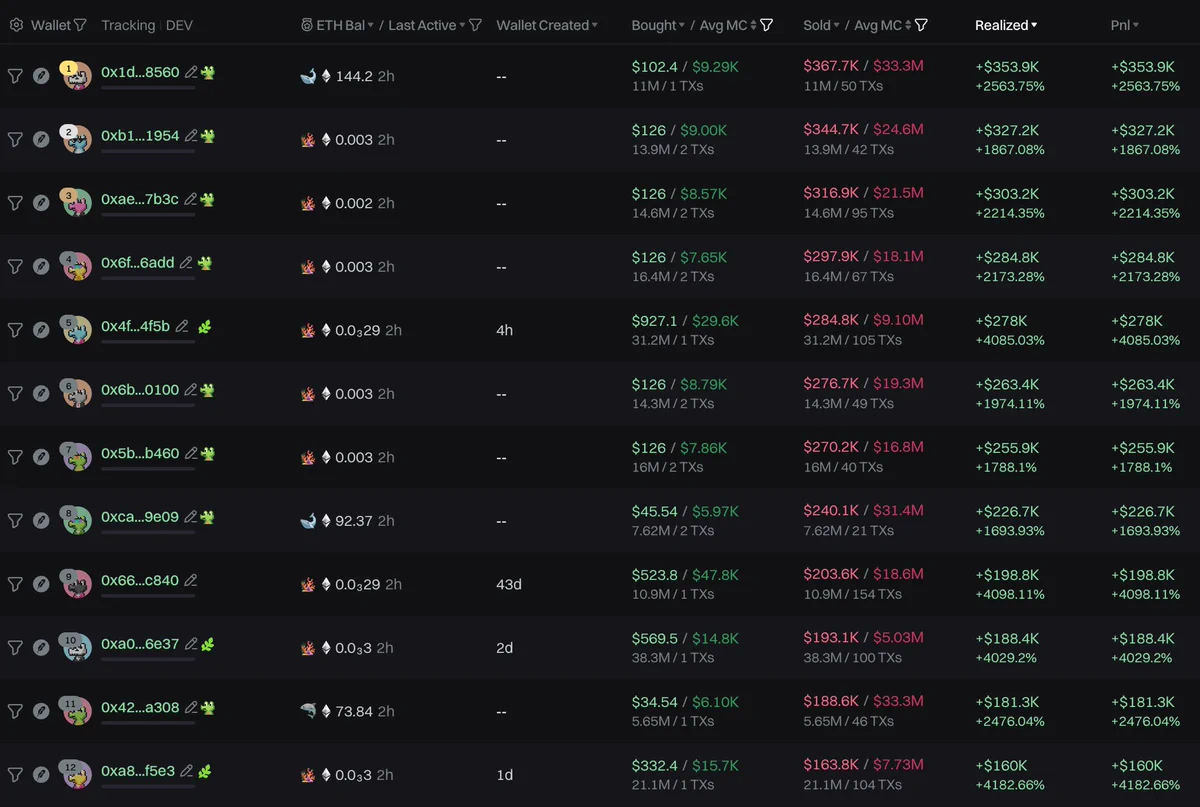
Task: Open wallet address 0xa8...f5e3
Action: (x=138, y=771)
